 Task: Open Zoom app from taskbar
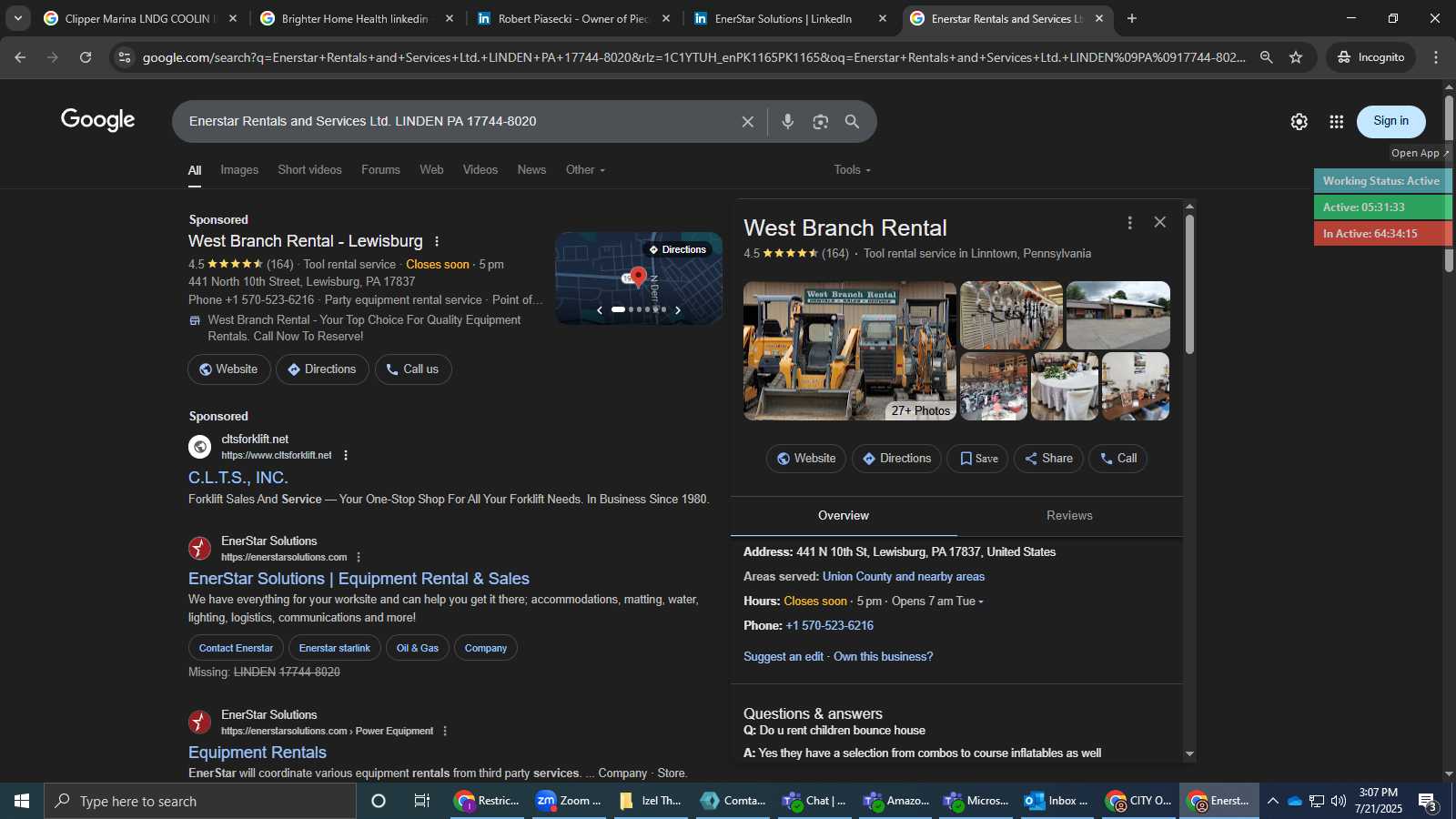(x=569, y=801)
